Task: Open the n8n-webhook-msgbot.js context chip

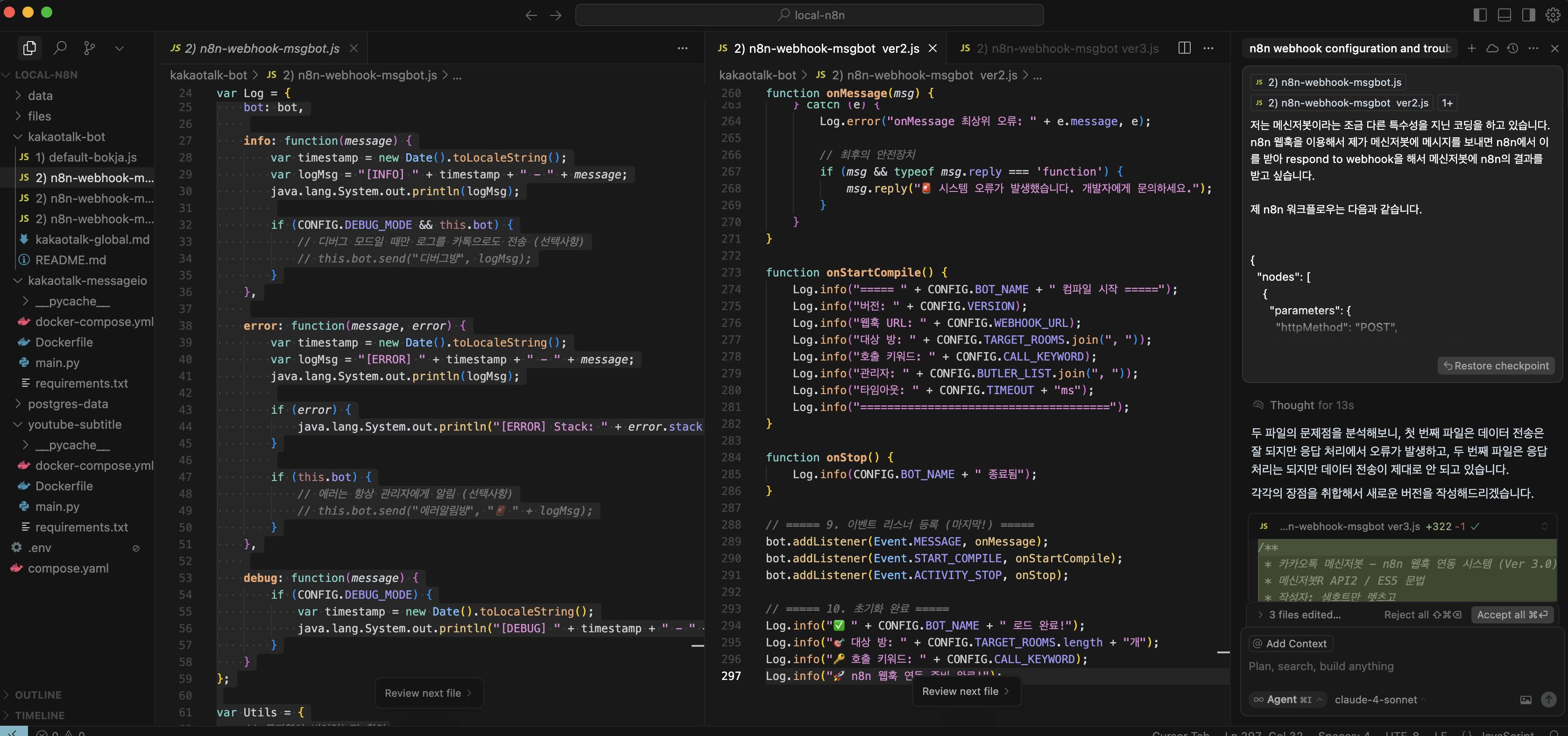Action: click(1328, 82)
